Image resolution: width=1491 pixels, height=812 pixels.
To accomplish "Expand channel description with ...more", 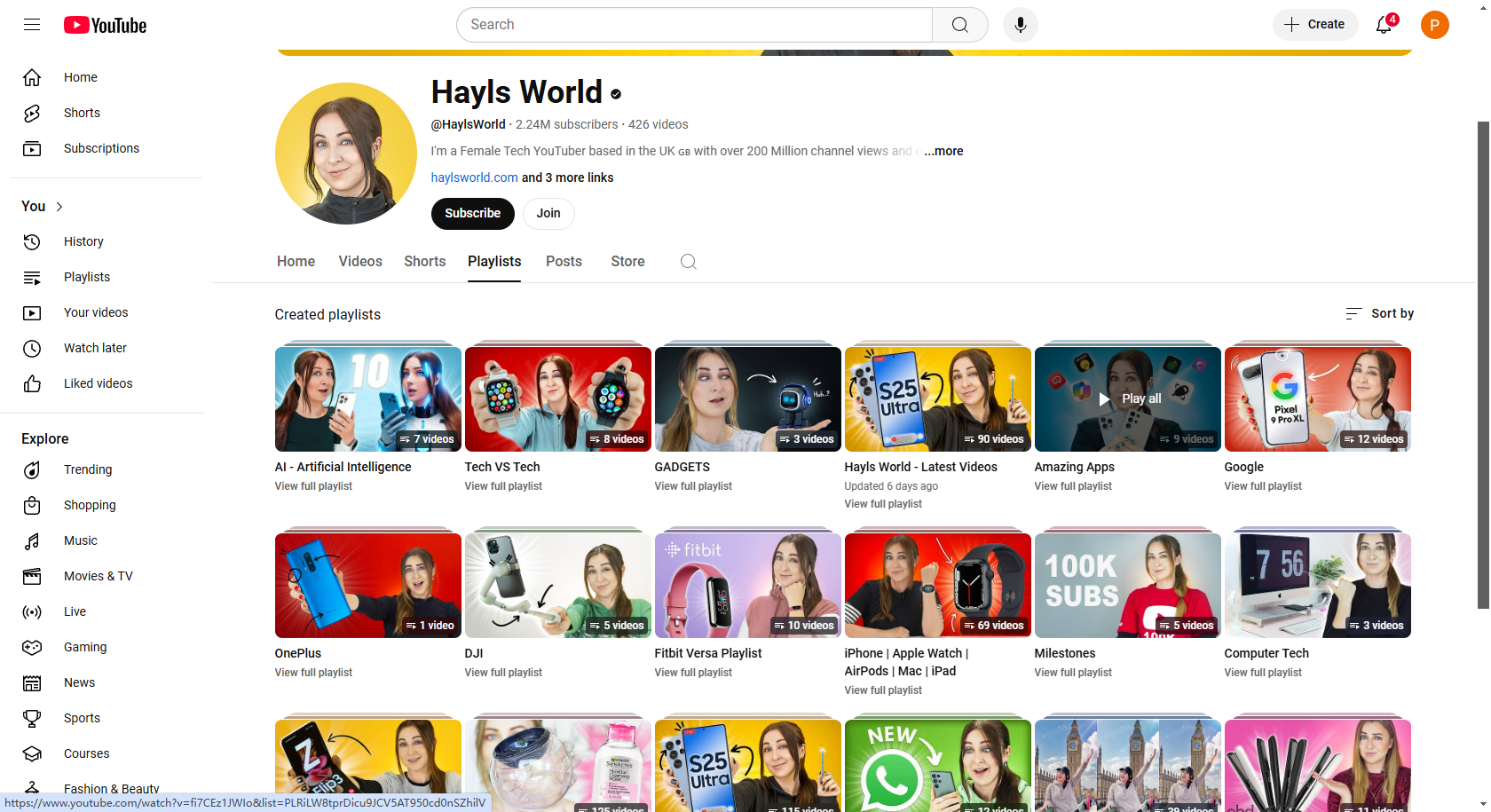I will coord(943,151).
